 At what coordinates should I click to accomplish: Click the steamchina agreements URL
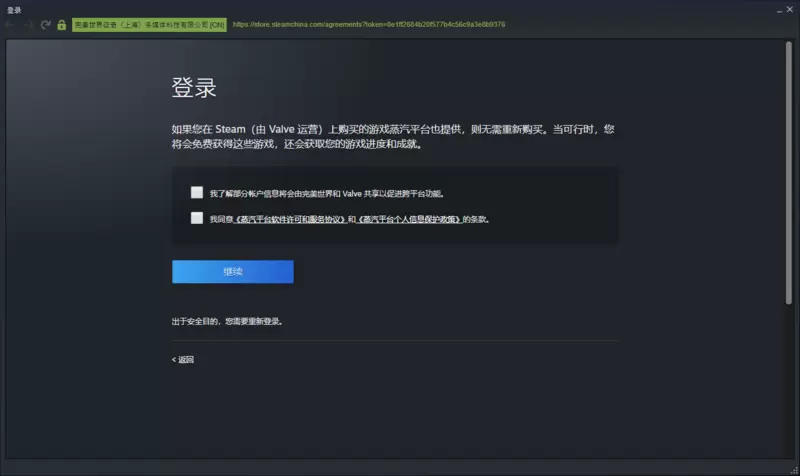click(x=369, y=24)
